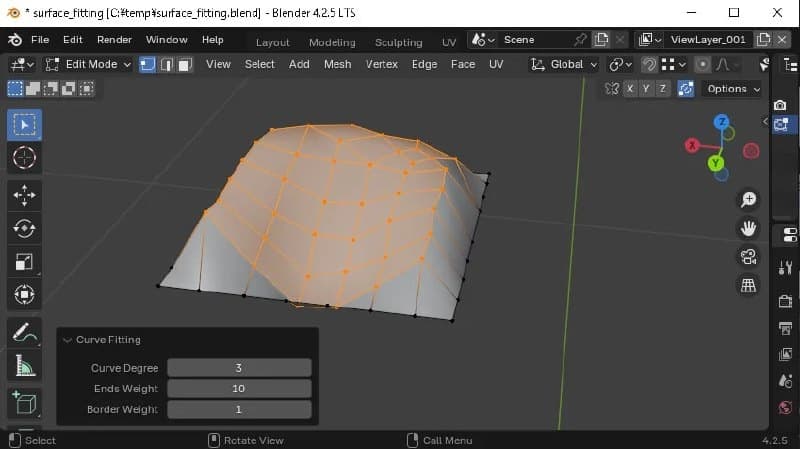Click the Border Weight value field
This screenshot has height=449, width=800.
[x=239, y=410]
